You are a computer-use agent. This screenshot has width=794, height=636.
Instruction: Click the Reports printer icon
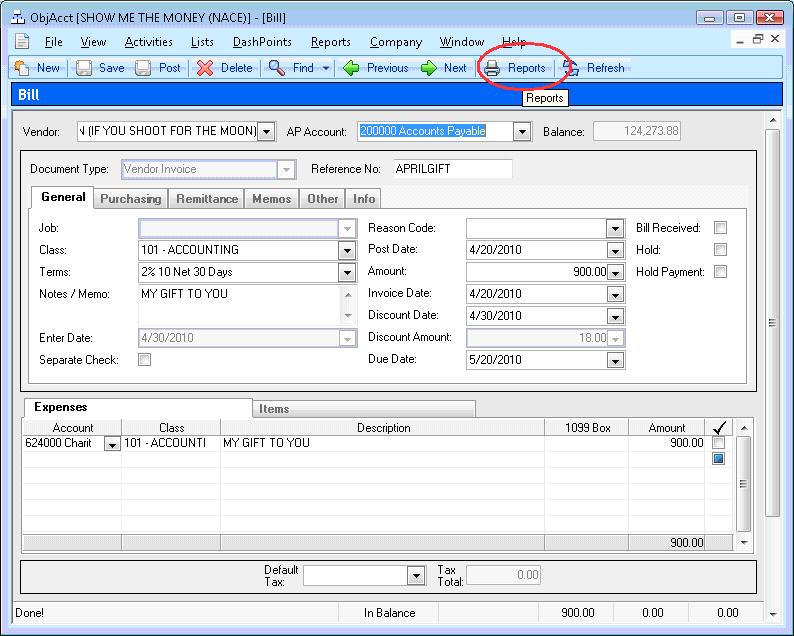pos(492,68)
